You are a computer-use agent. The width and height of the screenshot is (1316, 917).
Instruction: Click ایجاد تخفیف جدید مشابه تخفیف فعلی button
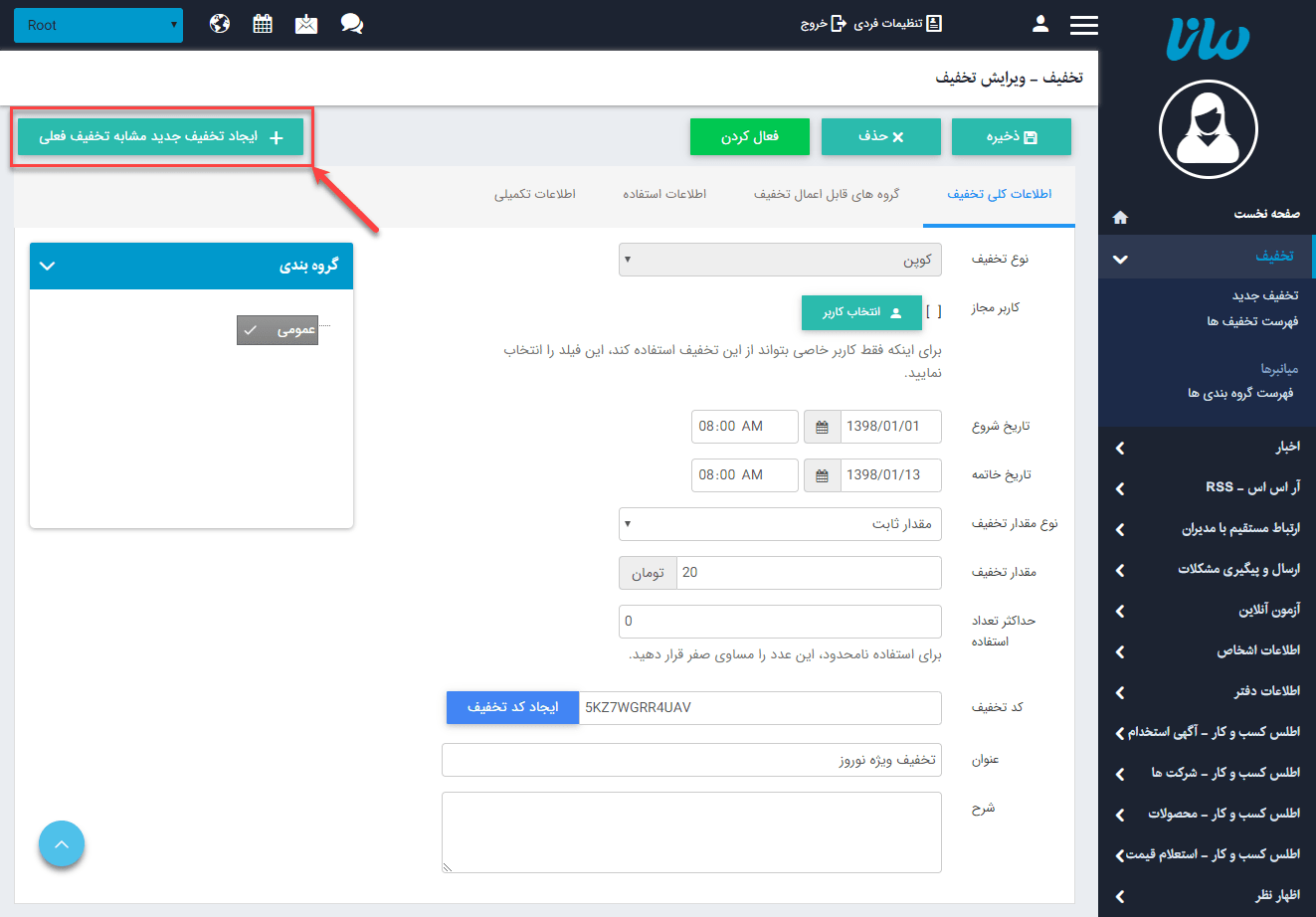[159, 136]
